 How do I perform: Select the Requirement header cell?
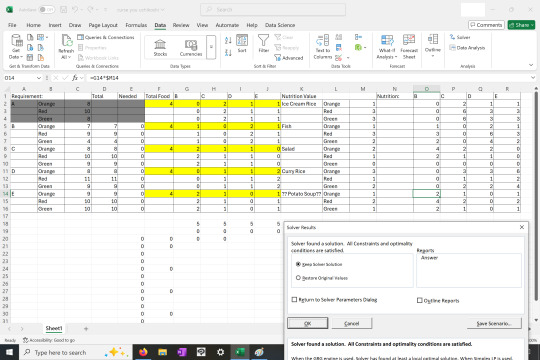[24, 96]
